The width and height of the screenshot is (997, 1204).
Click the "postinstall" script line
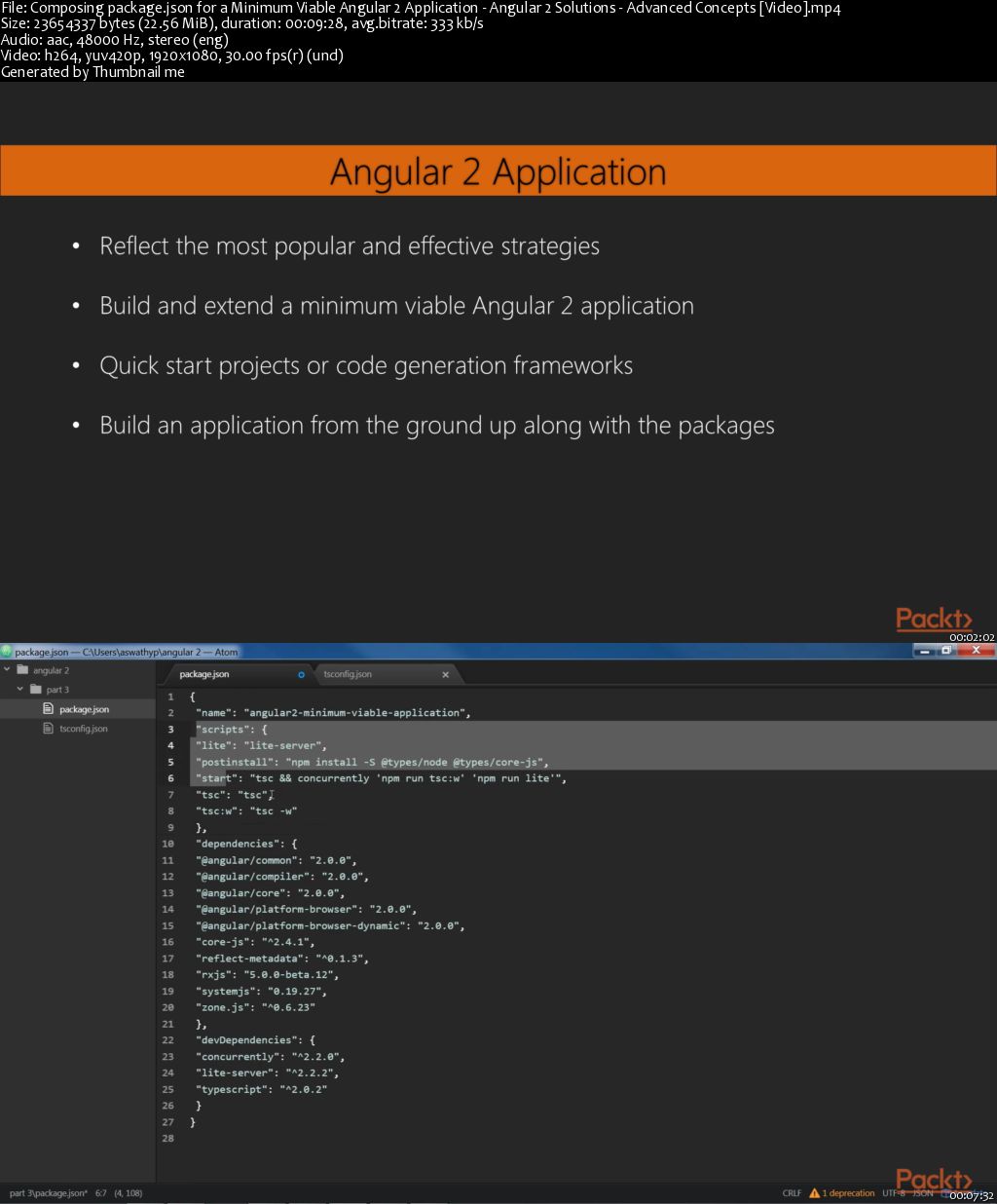374,763
